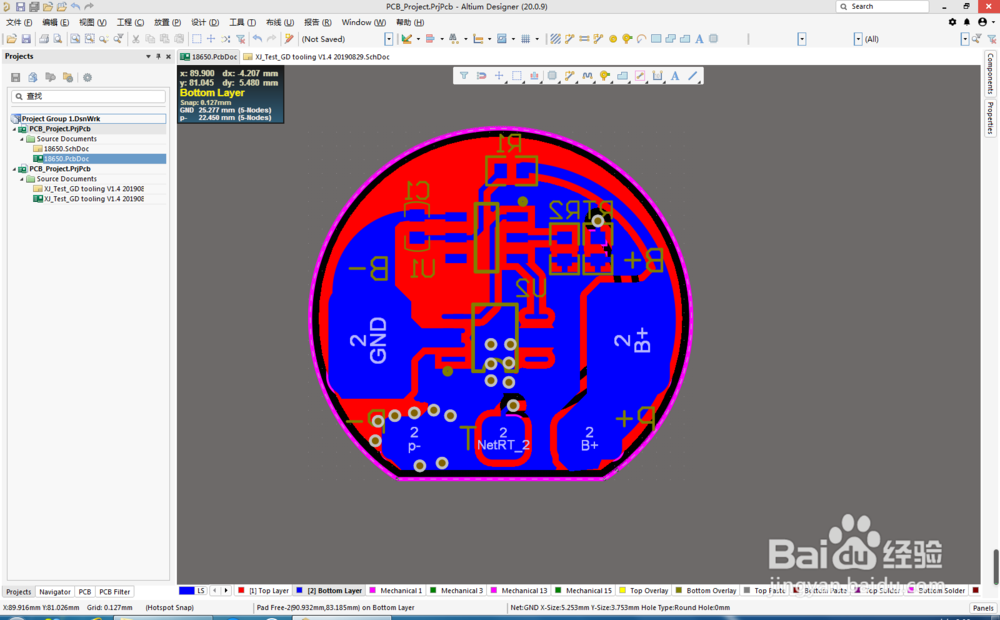Click the place arc icon
Screen dimensions: 1000x620
(642, 39)
